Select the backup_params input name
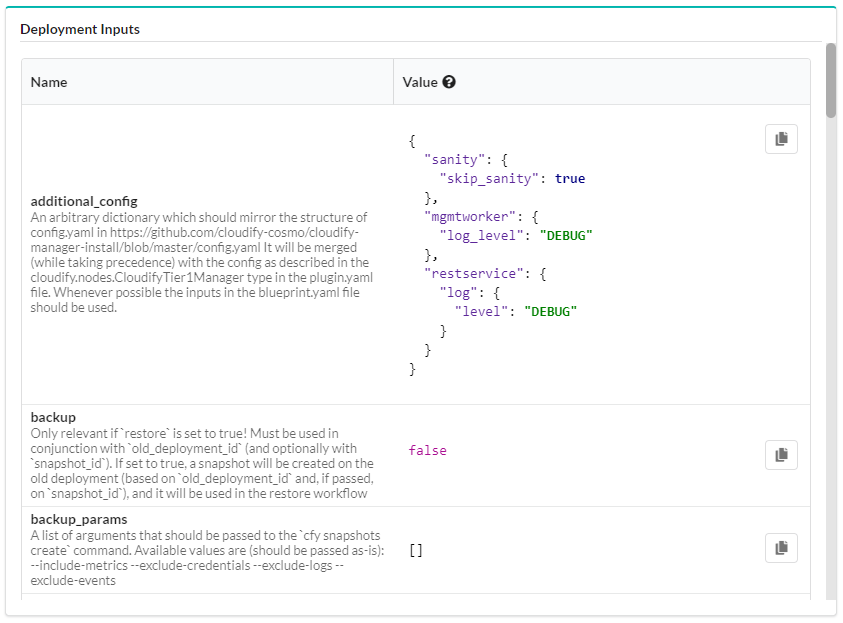The width and height of the screenshot is (843, 623). click(79, 519)
